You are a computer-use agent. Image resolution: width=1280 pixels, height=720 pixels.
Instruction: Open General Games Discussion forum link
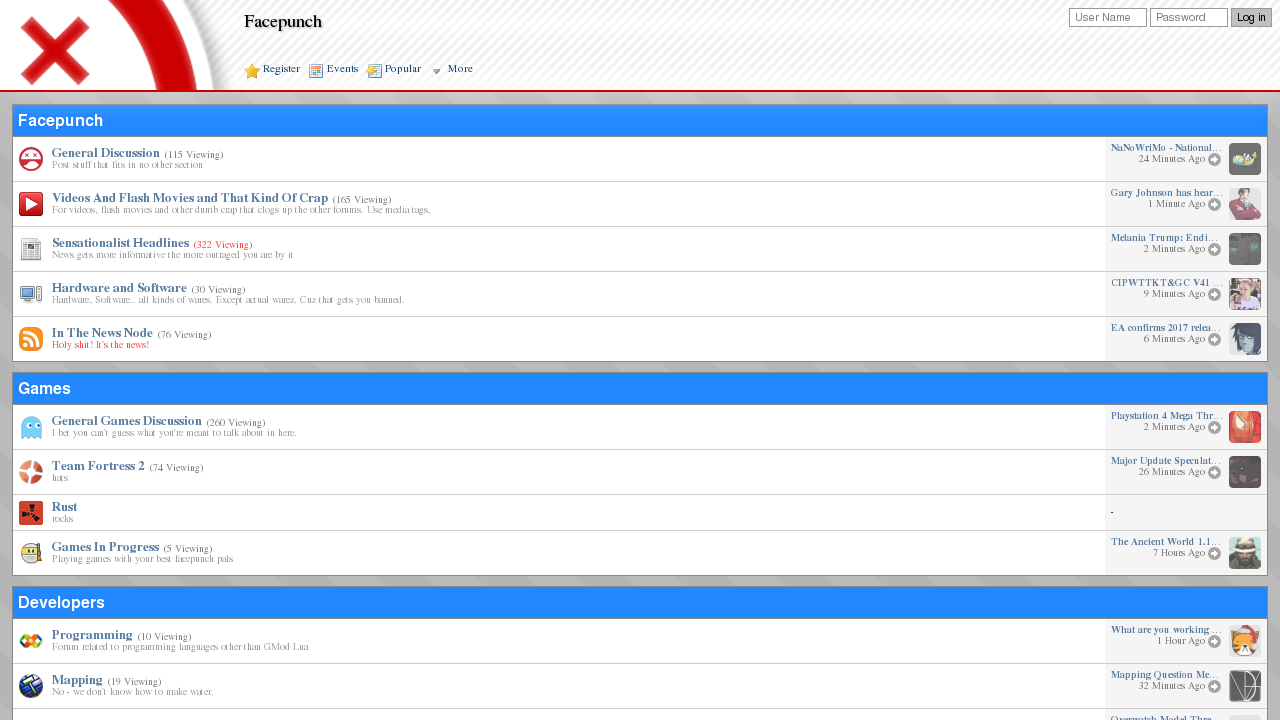click(x=127, y=421)
